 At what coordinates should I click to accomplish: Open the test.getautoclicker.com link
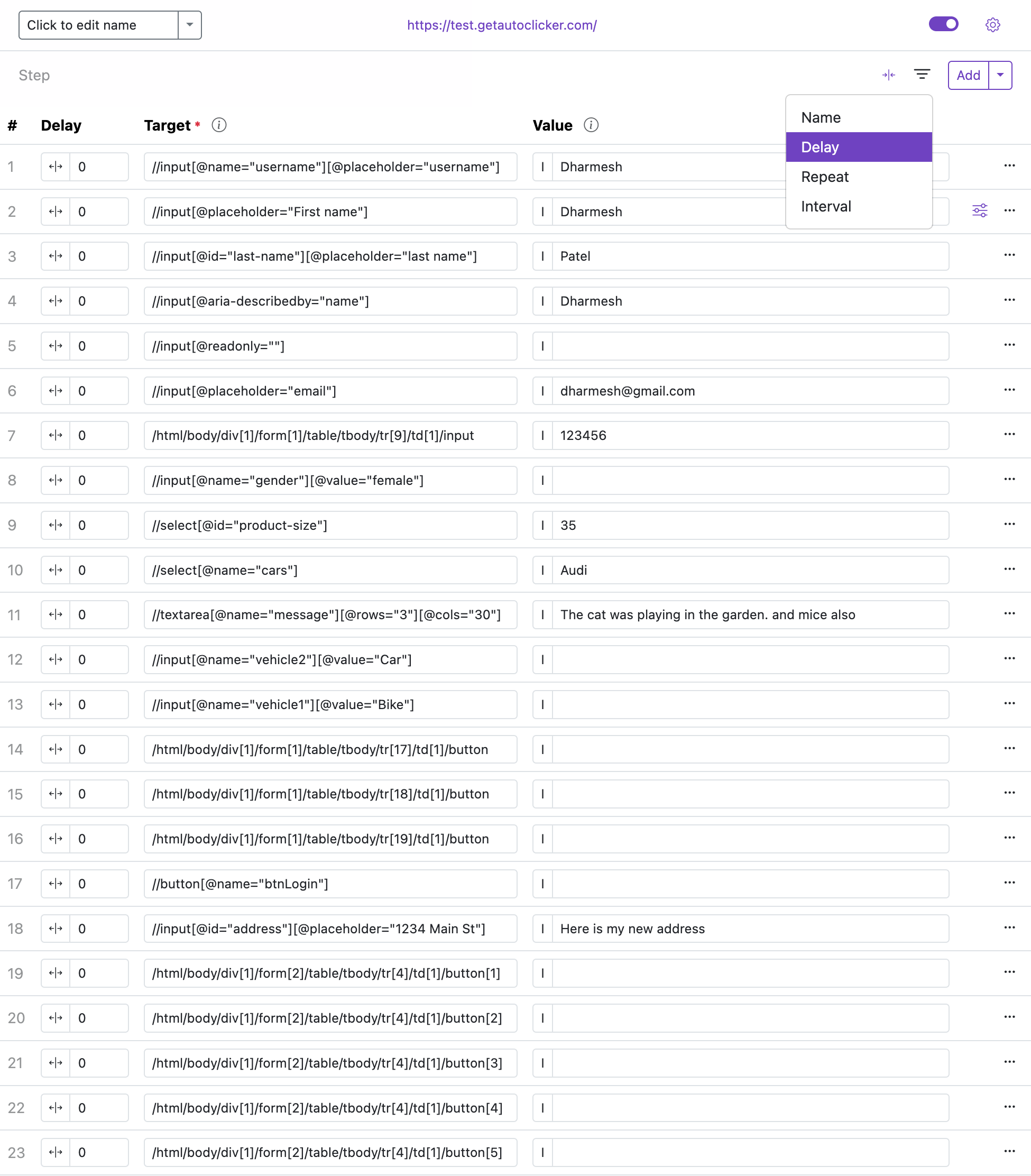tap(502, 25)
